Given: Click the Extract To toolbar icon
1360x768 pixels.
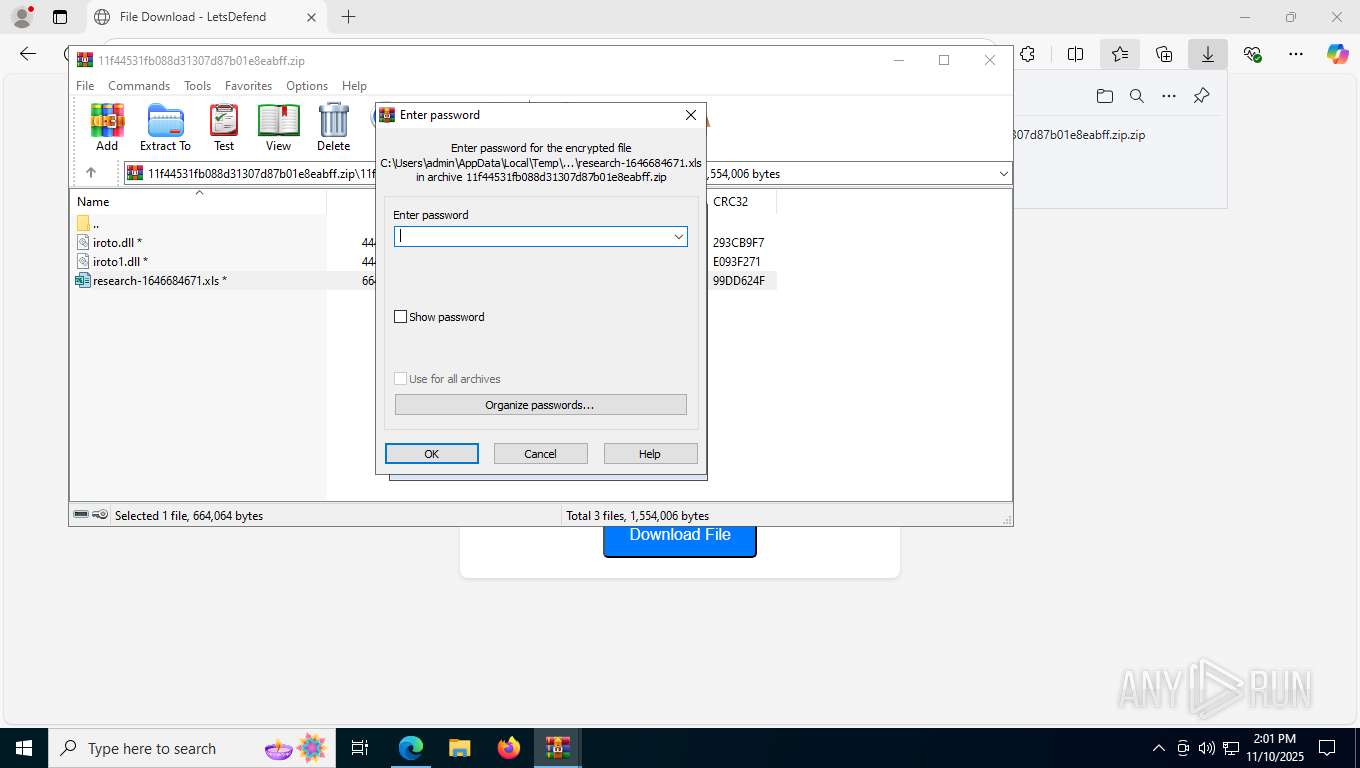Looking at the screenshot, I should (165, 127).
